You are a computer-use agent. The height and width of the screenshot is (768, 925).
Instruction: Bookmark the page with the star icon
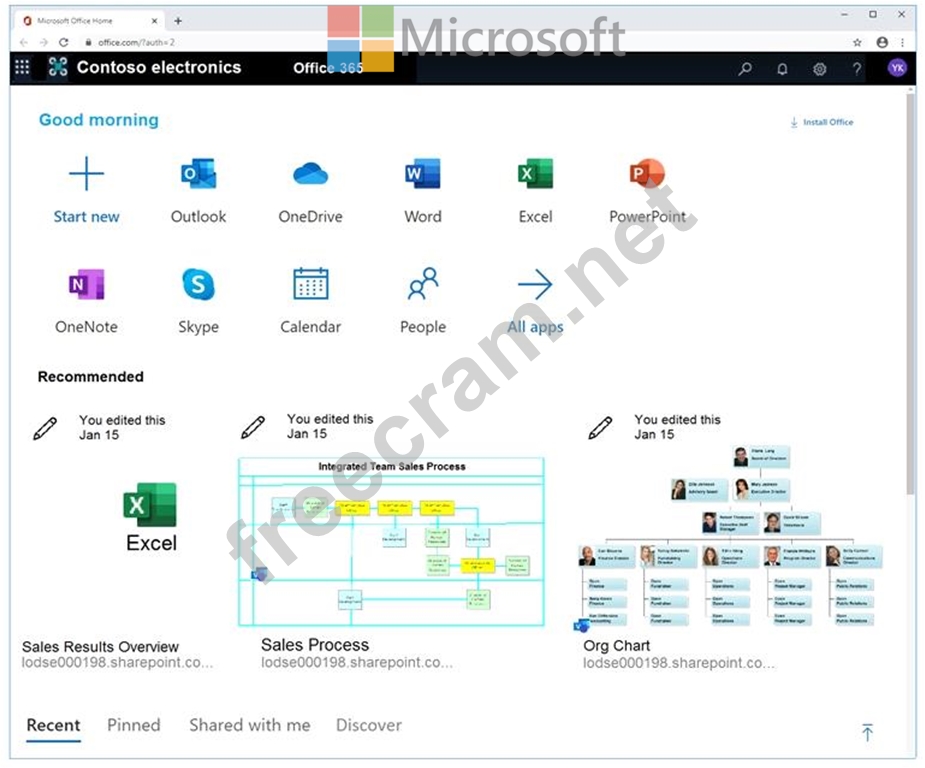pos(857,42)
